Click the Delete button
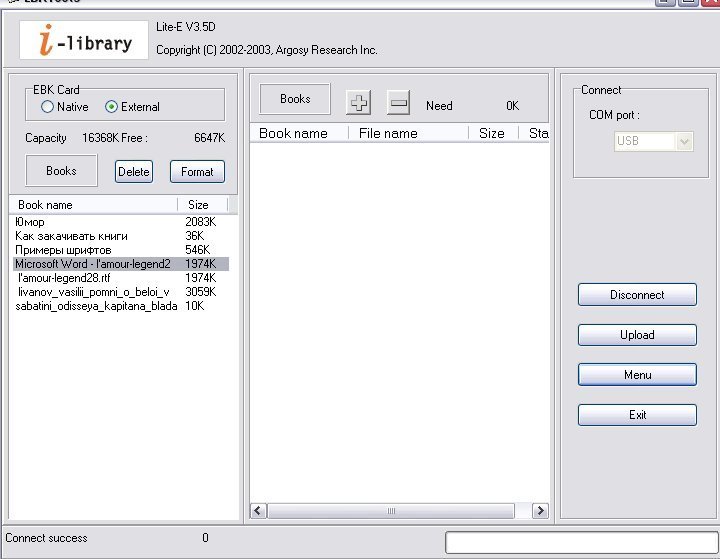This screenshot has height=559, width=720. pyautogui.click(x=134, y=172)
